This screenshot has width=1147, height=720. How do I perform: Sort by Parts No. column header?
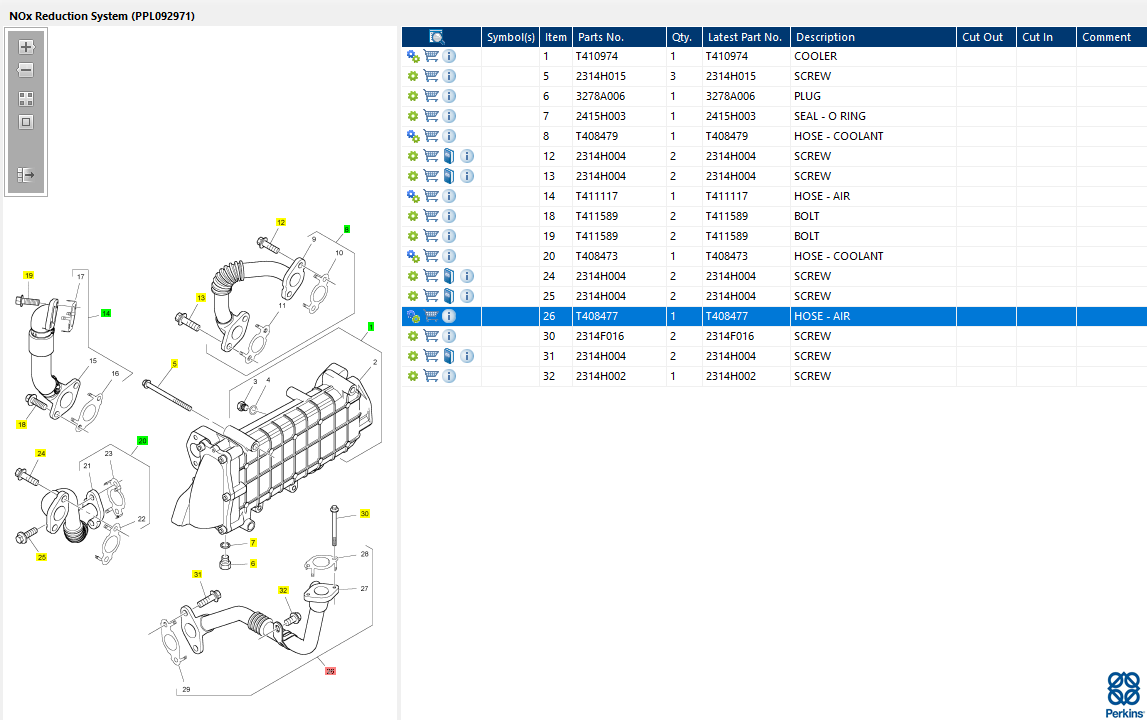pyautogui.click(x=619, y=37)
